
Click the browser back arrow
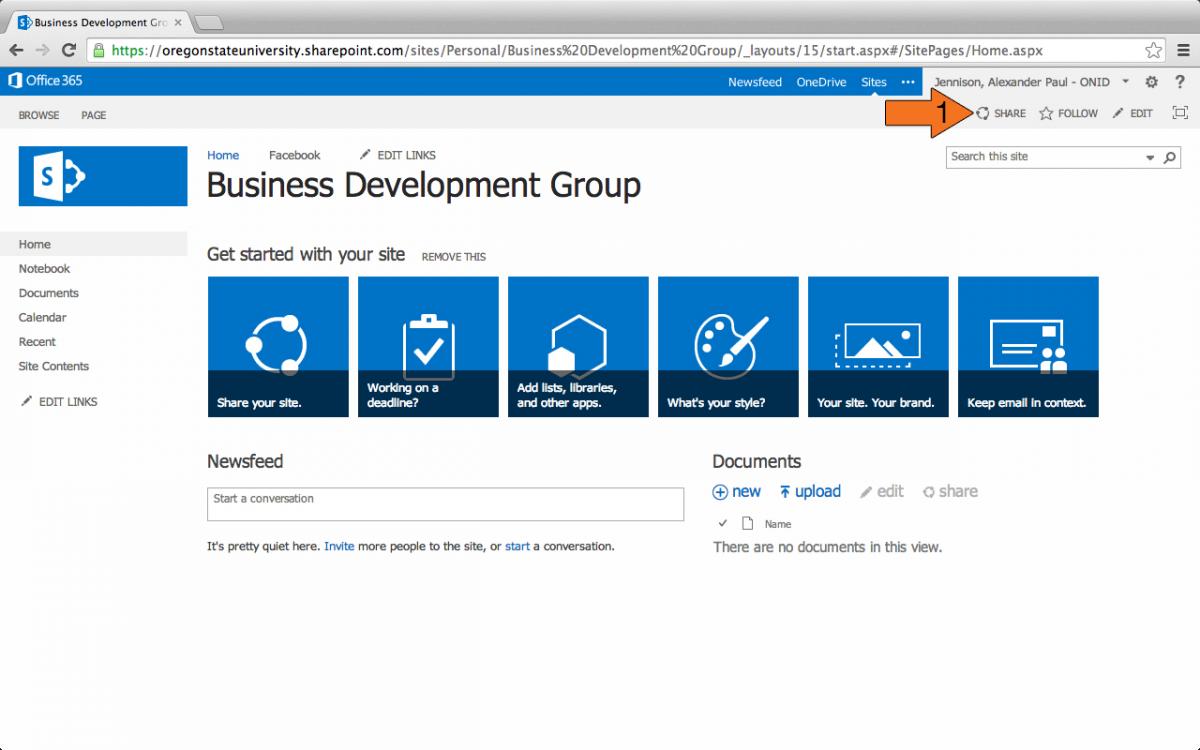(17, 50)
